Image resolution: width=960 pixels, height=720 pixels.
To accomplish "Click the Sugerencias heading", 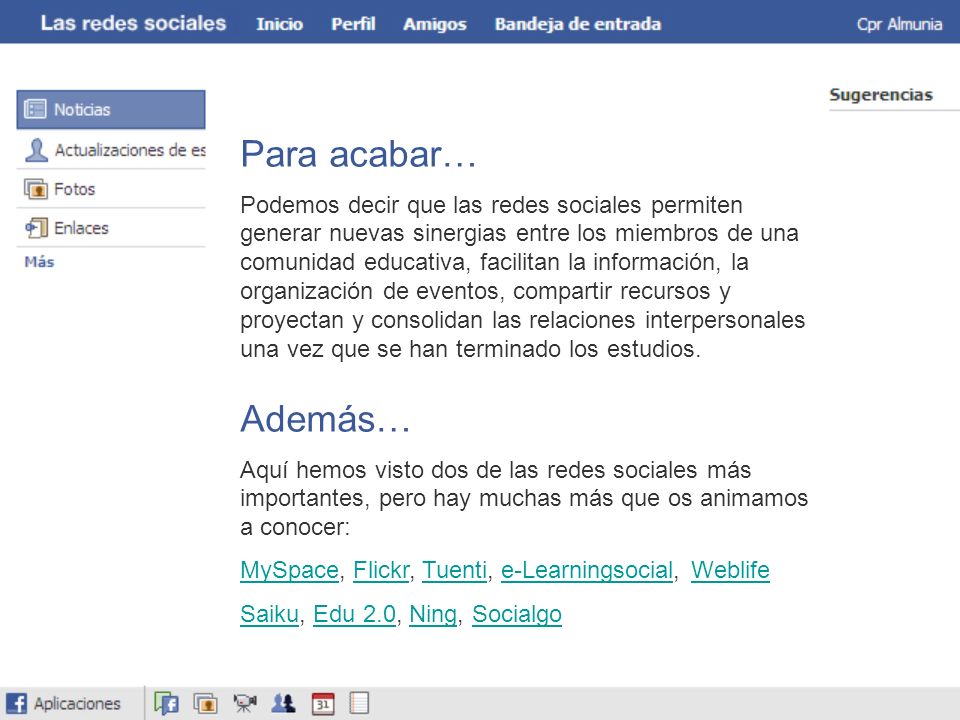I will 881,95.
